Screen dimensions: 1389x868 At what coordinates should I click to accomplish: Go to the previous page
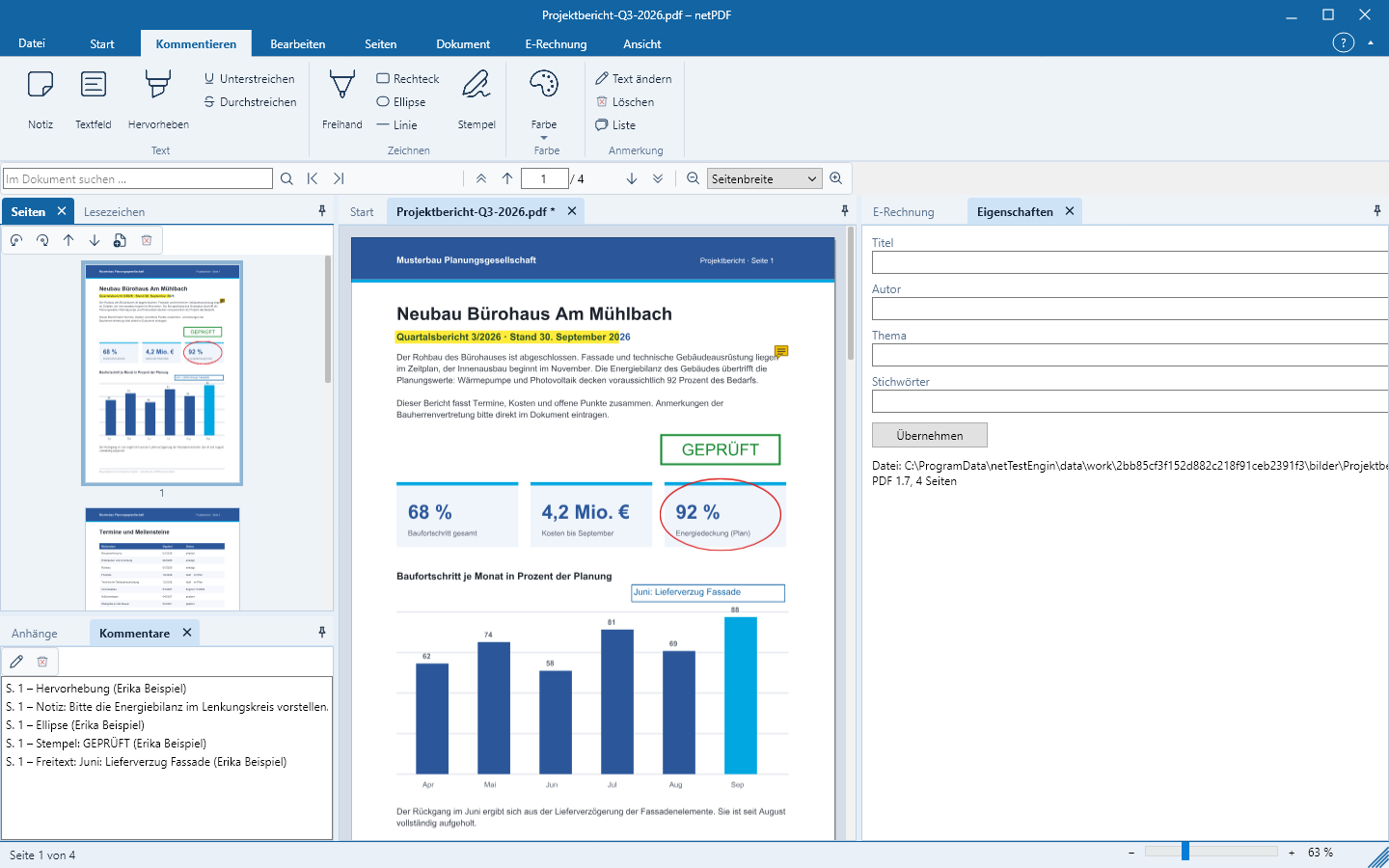507,178
